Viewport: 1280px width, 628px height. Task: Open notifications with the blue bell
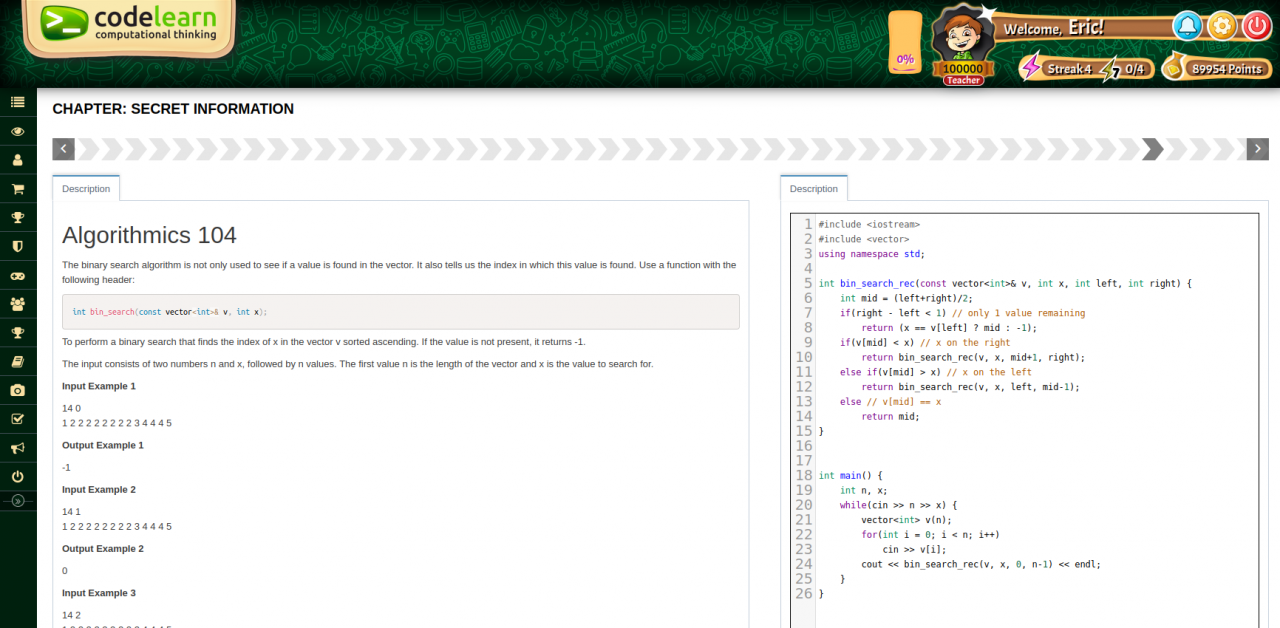tap(1187, 26)
